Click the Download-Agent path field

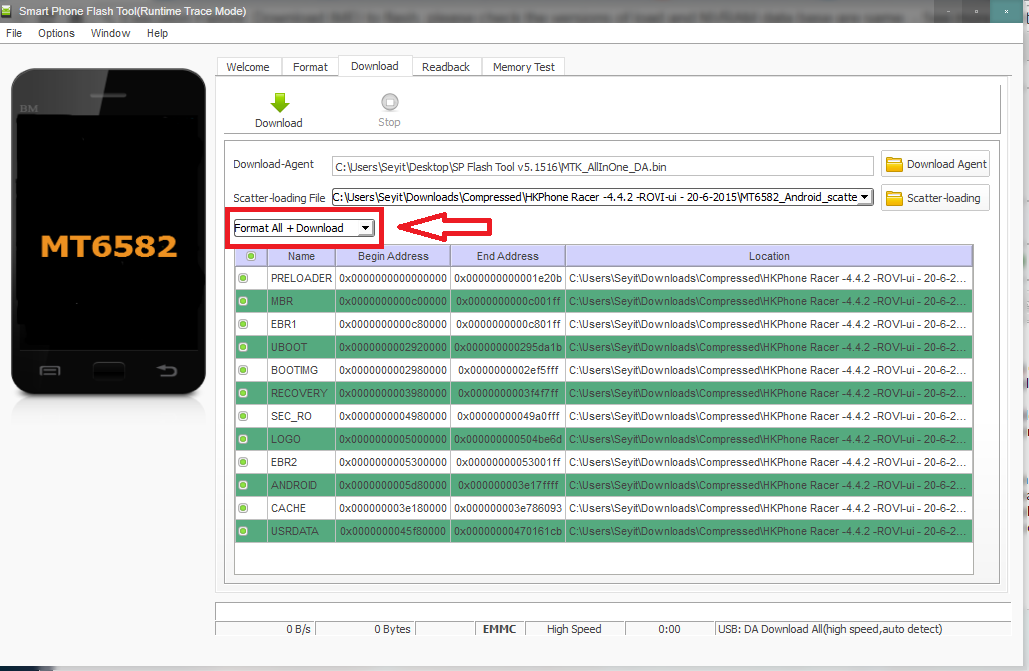(602, 166)
